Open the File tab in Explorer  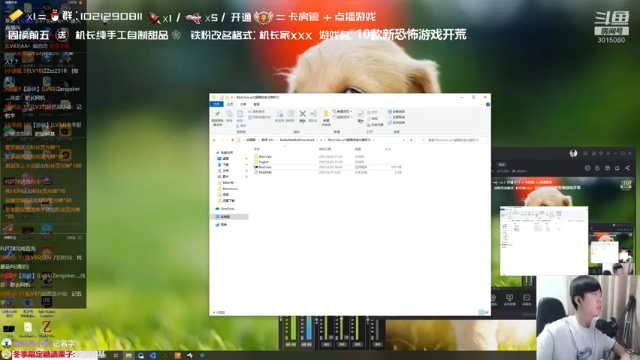217,104
